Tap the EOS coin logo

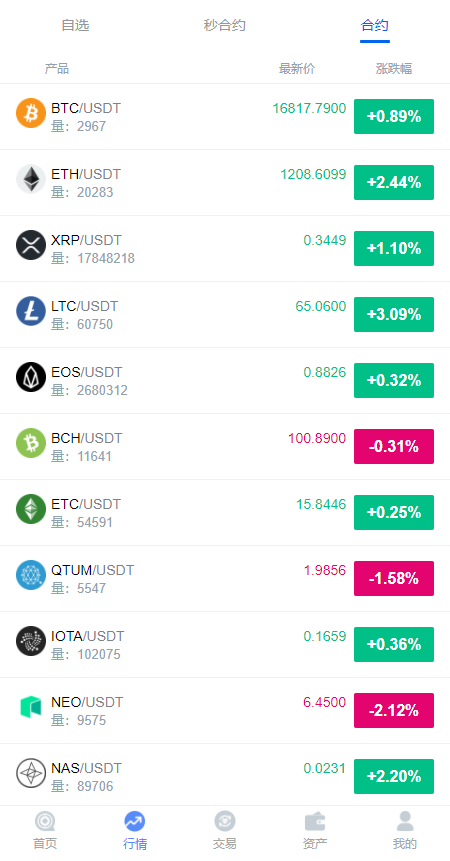[31, 377]
